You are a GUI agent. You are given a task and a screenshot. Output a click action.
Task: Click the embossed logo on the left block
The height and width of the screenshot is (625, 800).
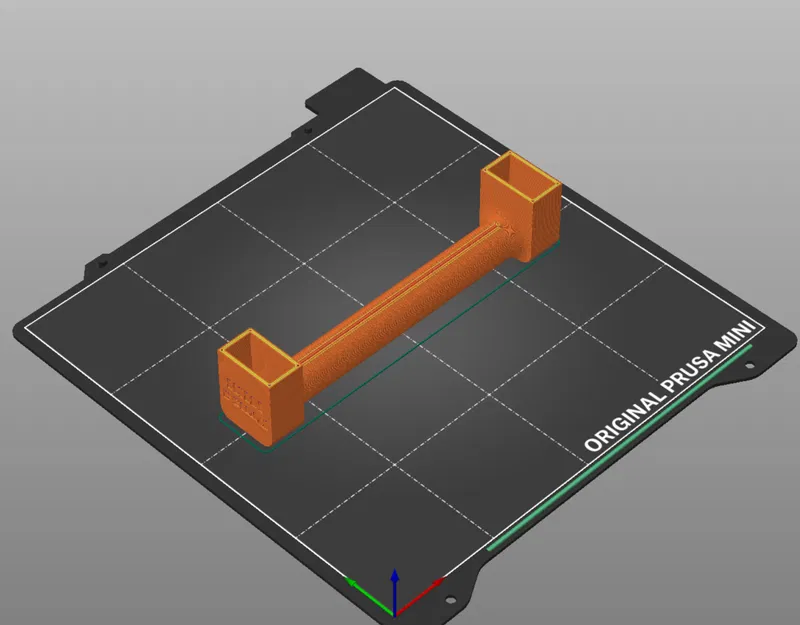pos(245,398)
